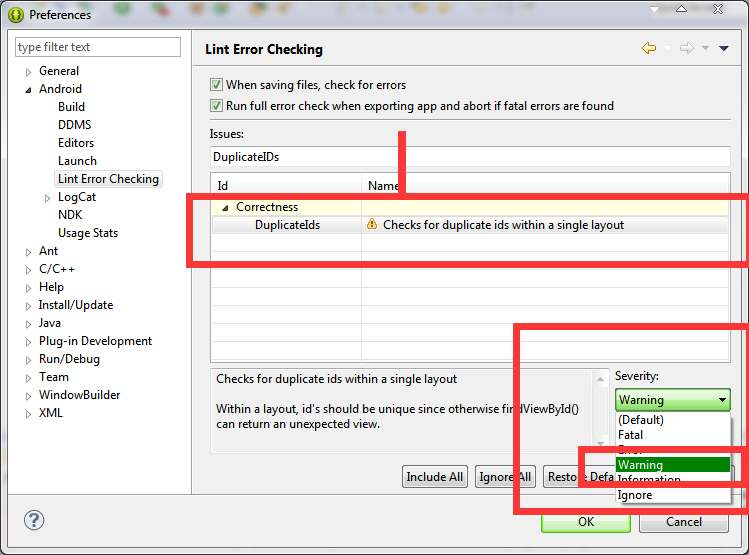Viewport: 749px width, 555px height.
Task: Toggle 'Run full error check when exporting'
Action: (216, 106)
